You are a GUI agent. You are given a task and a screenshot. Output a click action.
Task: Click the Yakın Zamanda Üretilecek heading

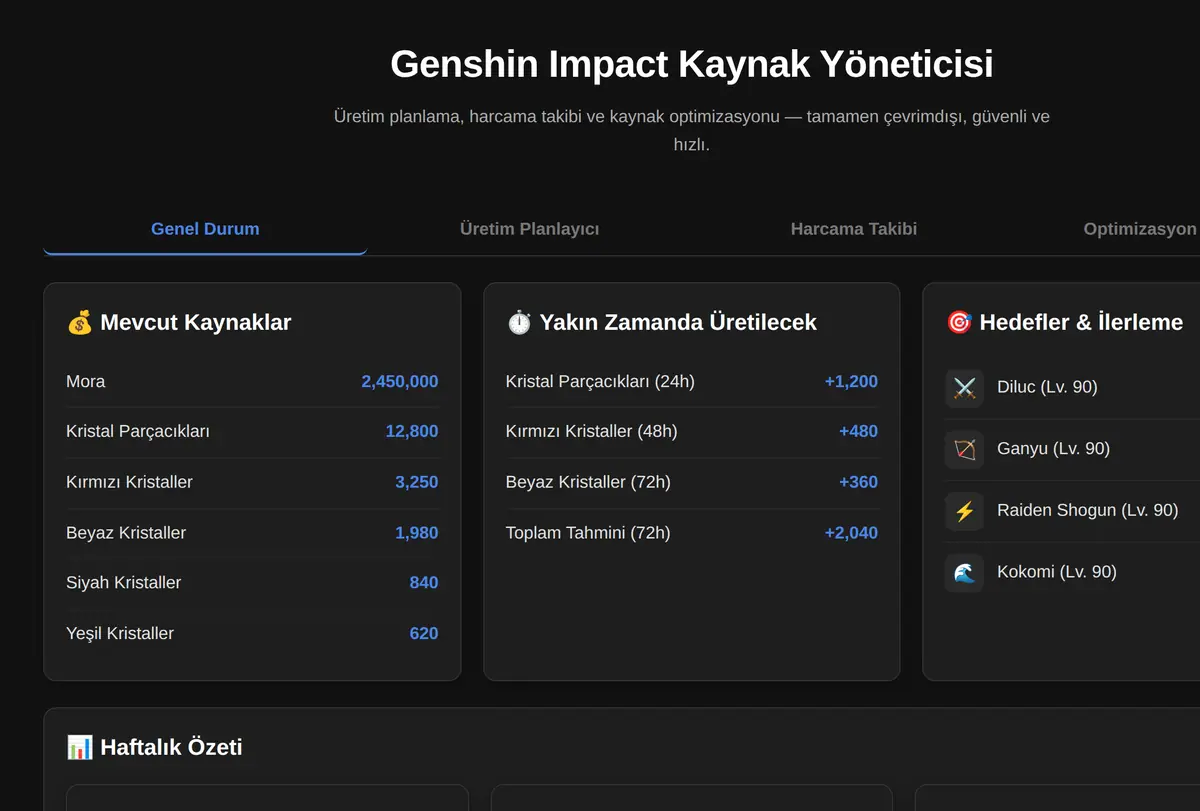662,322
